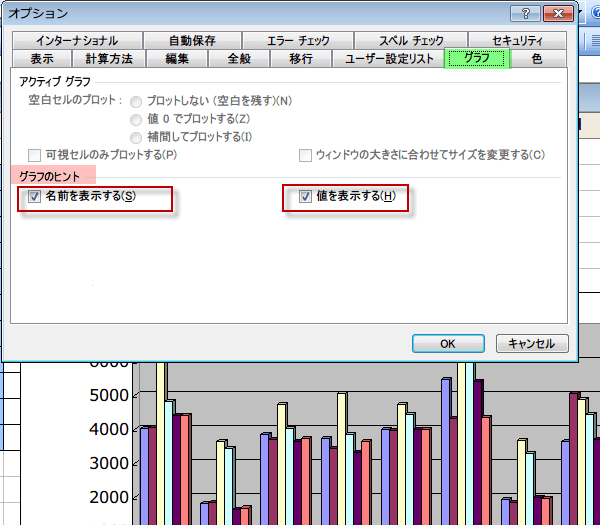Open the ユーザー設定リスト tab
The width and height of the screenshot is (600, 525).
(389, 59)
